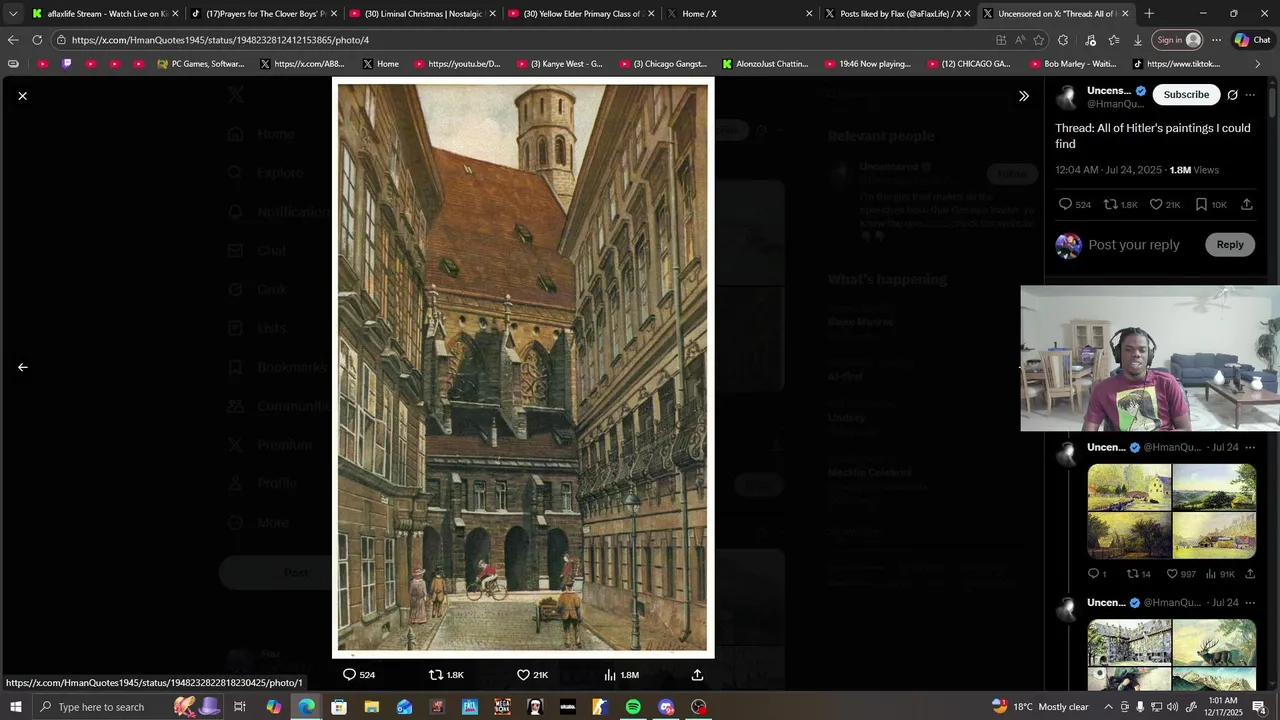This screenshot has height=720, width=1280.
Task: Open the Grok icon next to Subscribe
Action: 1232,95
